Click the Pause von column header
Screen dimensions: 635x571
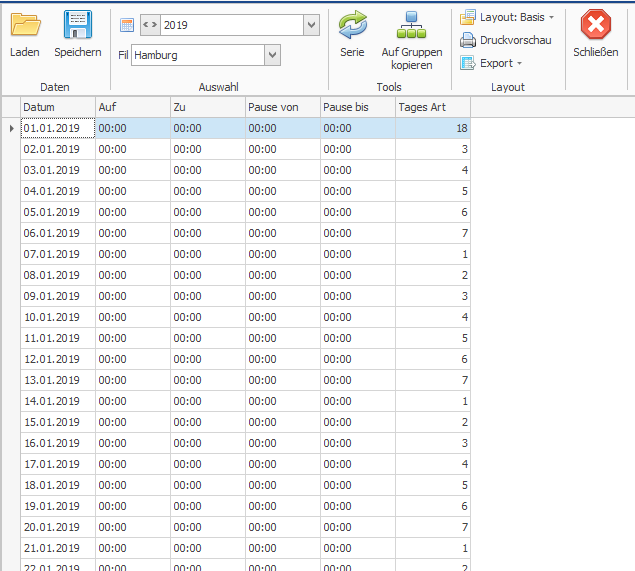point(282,106)
